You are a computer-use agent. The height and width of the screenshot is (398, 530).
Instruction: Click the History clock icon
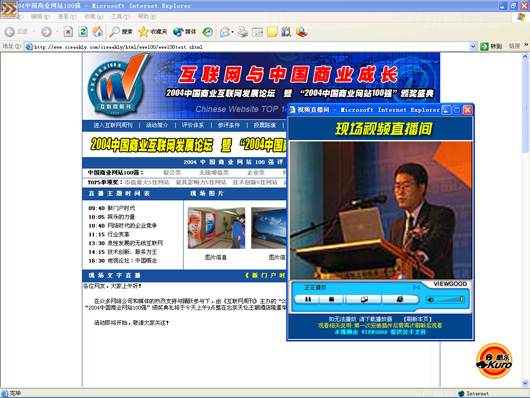(208, 32)
